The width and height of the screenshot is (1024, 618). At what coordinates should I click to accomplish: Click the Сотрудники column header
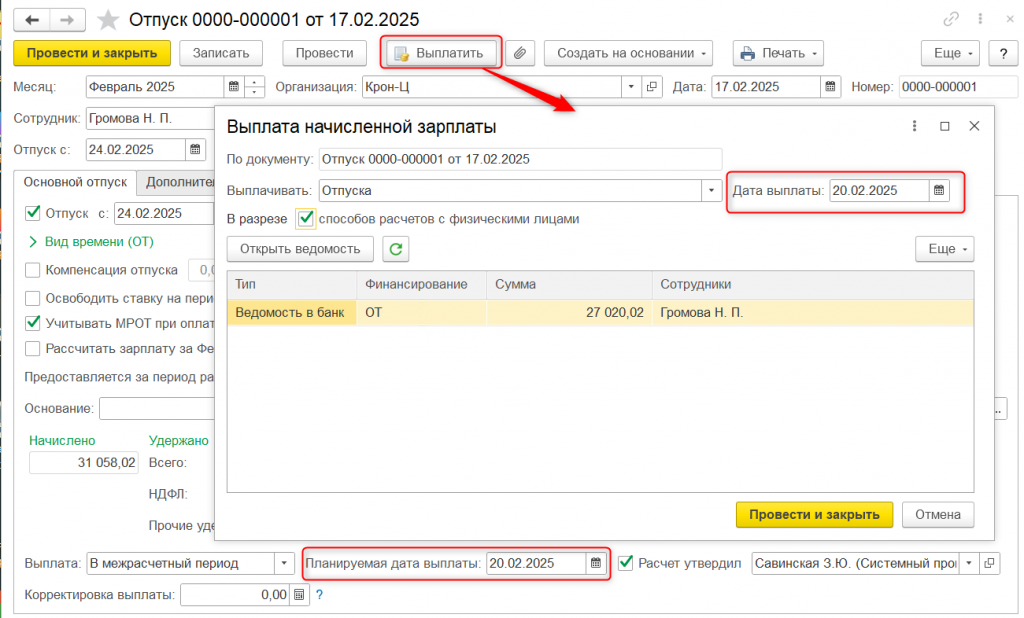pyautogui.click(x=812, y=285)
